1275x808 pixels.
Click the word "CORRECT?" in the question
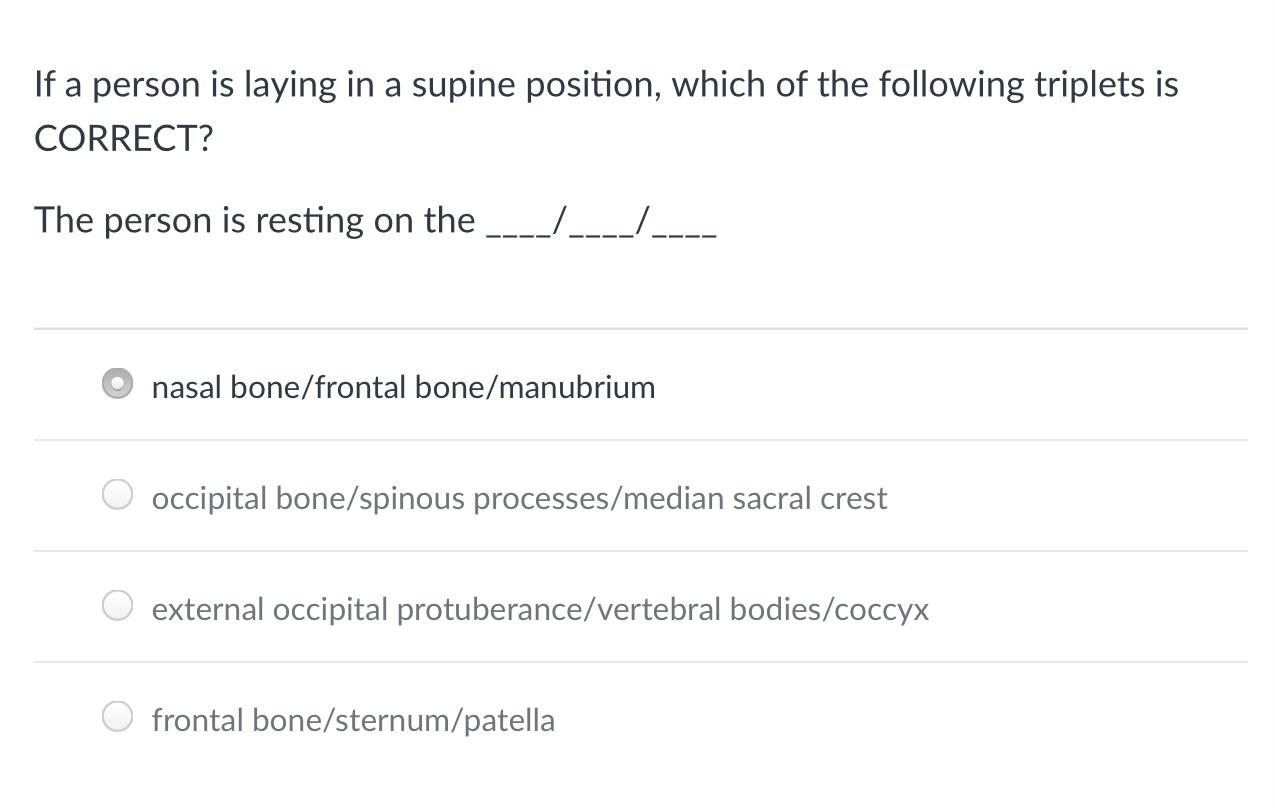[124, 138]
